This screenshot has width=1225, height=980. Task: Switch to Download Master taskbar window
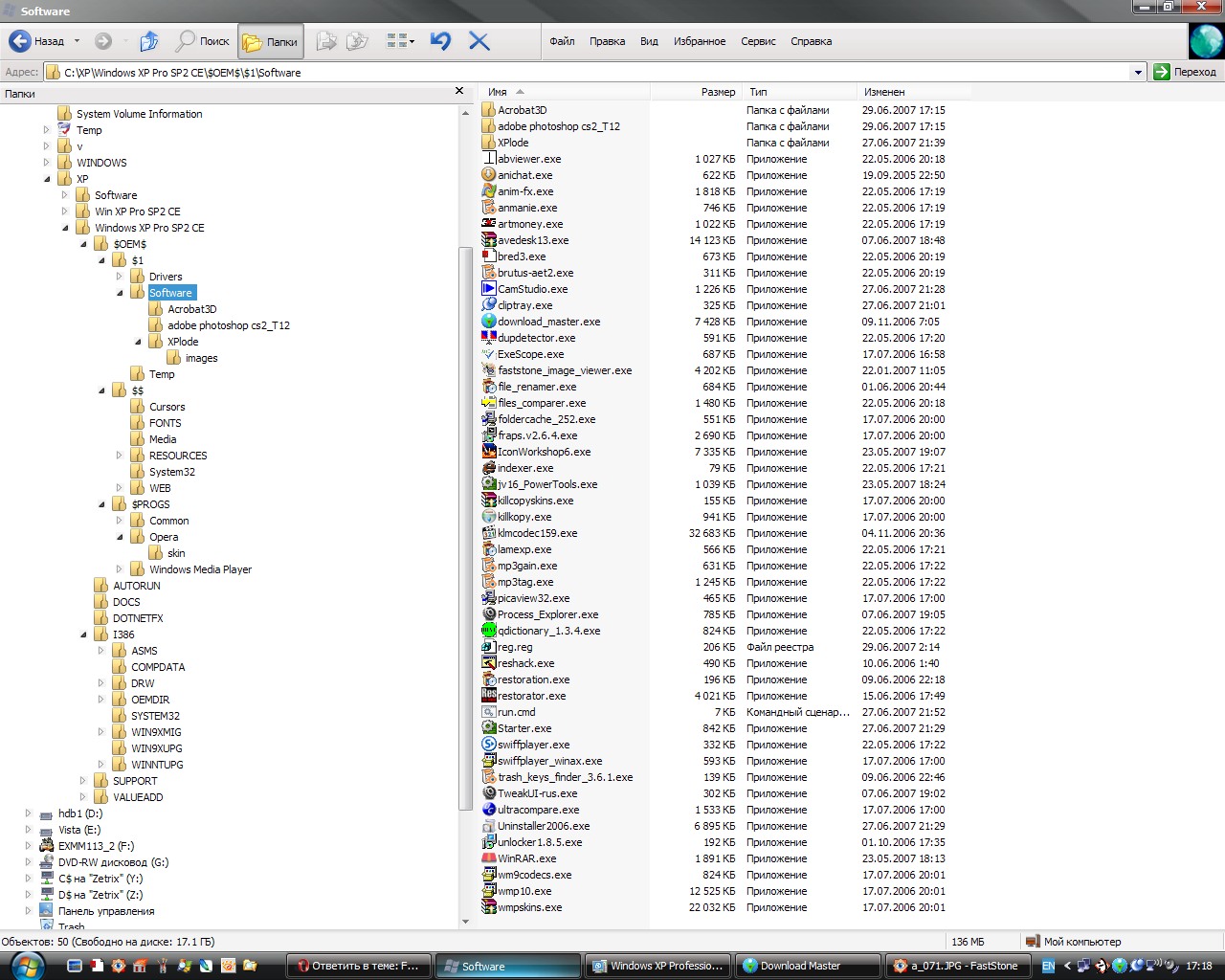(808, 966)
